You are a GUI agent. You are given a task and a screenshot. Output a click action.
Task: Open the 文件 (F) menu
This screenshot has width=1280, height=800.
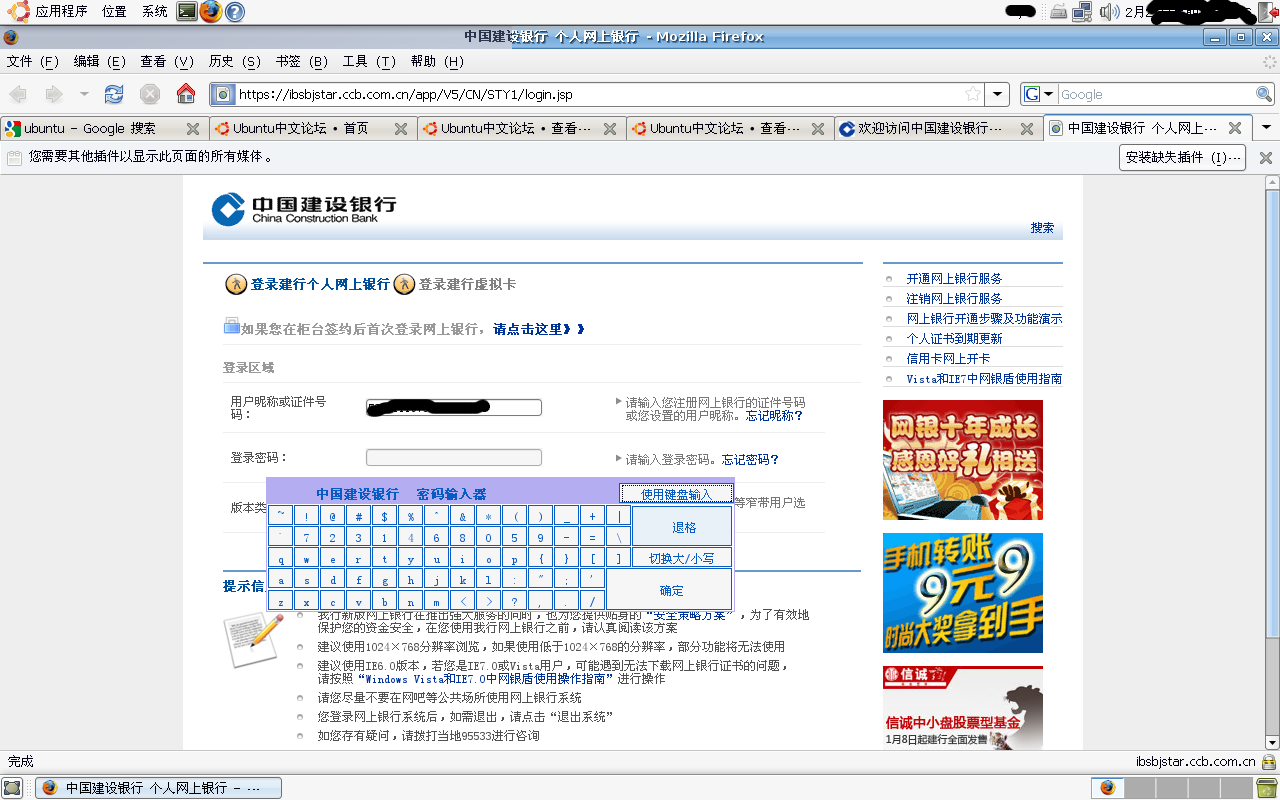point(32,61)
